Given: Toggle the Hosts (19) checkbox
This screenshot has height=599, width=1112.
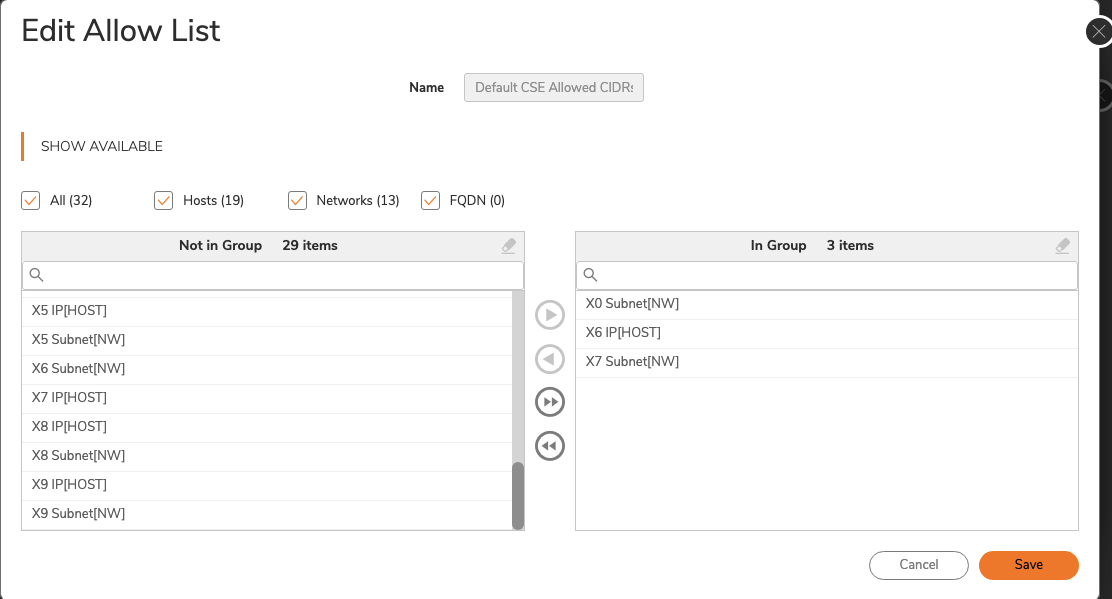Looking at the screenshot, I should tap(164, 201).
